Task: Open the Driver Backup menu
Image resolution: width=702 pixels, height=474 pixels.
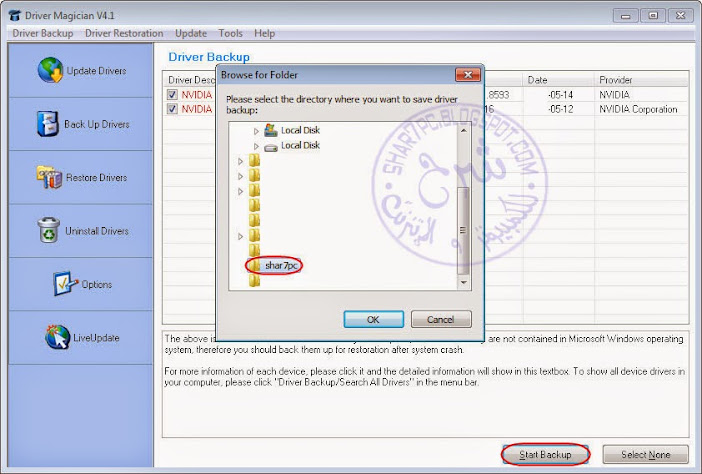Action: (x=43, y=33)
